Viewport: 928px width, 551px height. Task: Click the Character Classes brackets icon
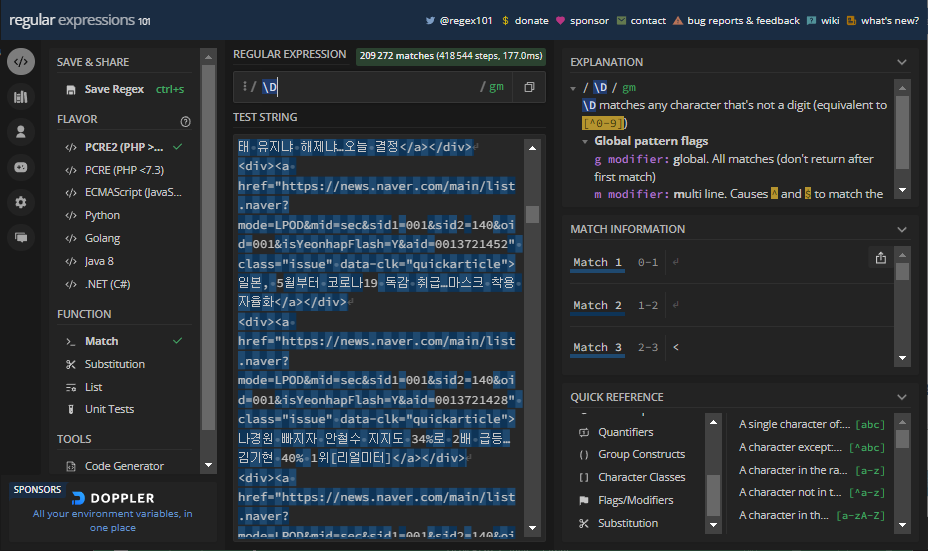(x=584, y=477)
